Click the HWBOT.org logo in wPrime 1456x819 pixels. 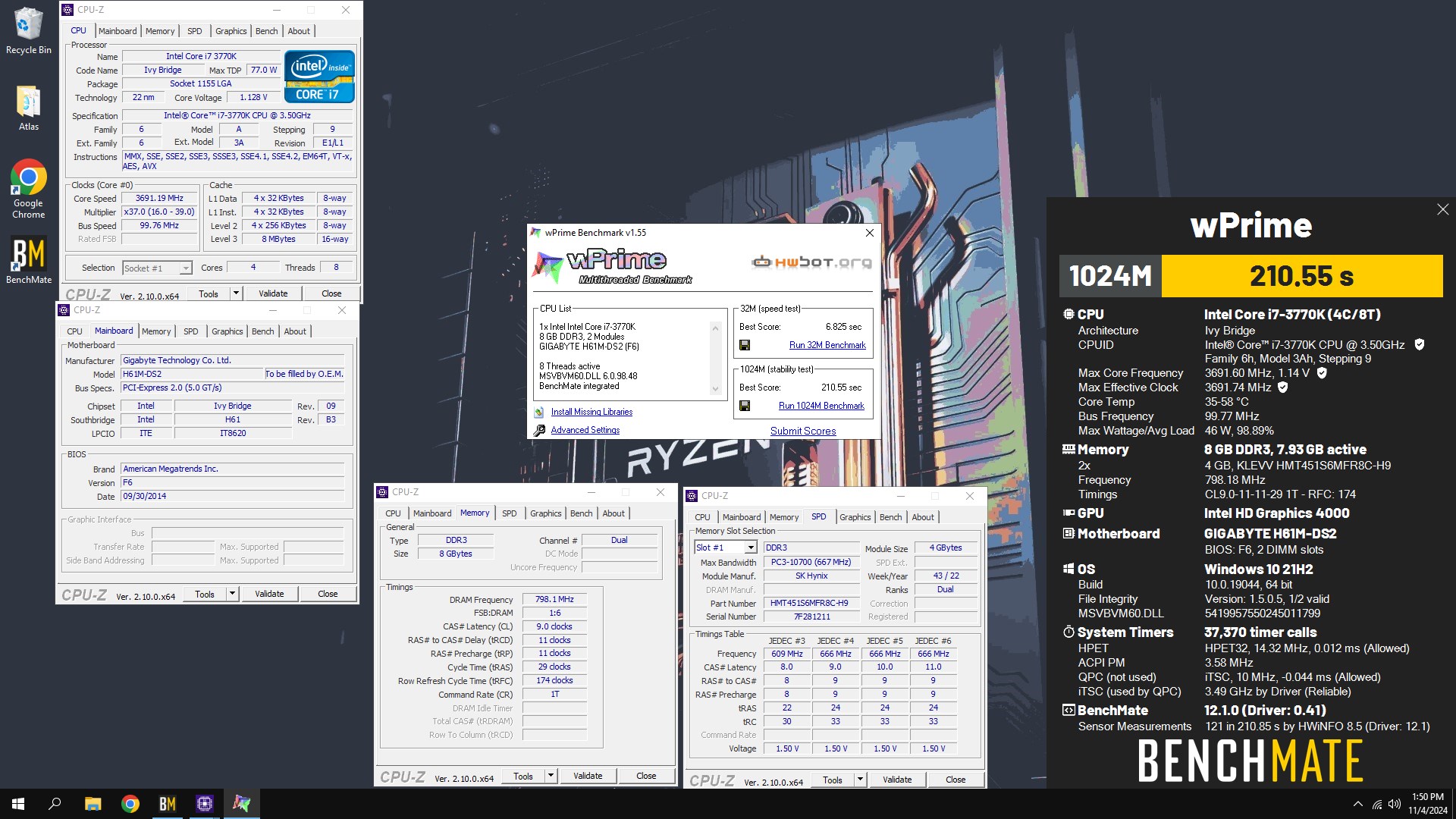click(811, 262)
